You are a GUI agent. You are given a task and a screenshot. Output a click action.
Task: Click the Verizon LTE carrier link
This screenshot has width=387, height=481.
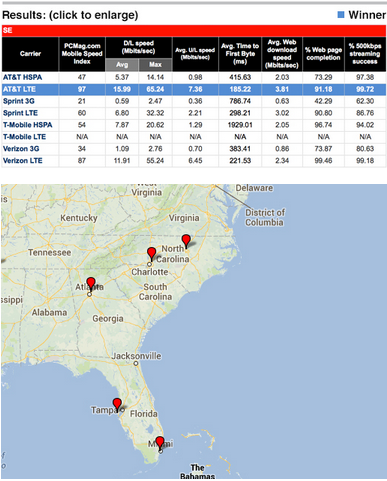[x=23, y=161]
